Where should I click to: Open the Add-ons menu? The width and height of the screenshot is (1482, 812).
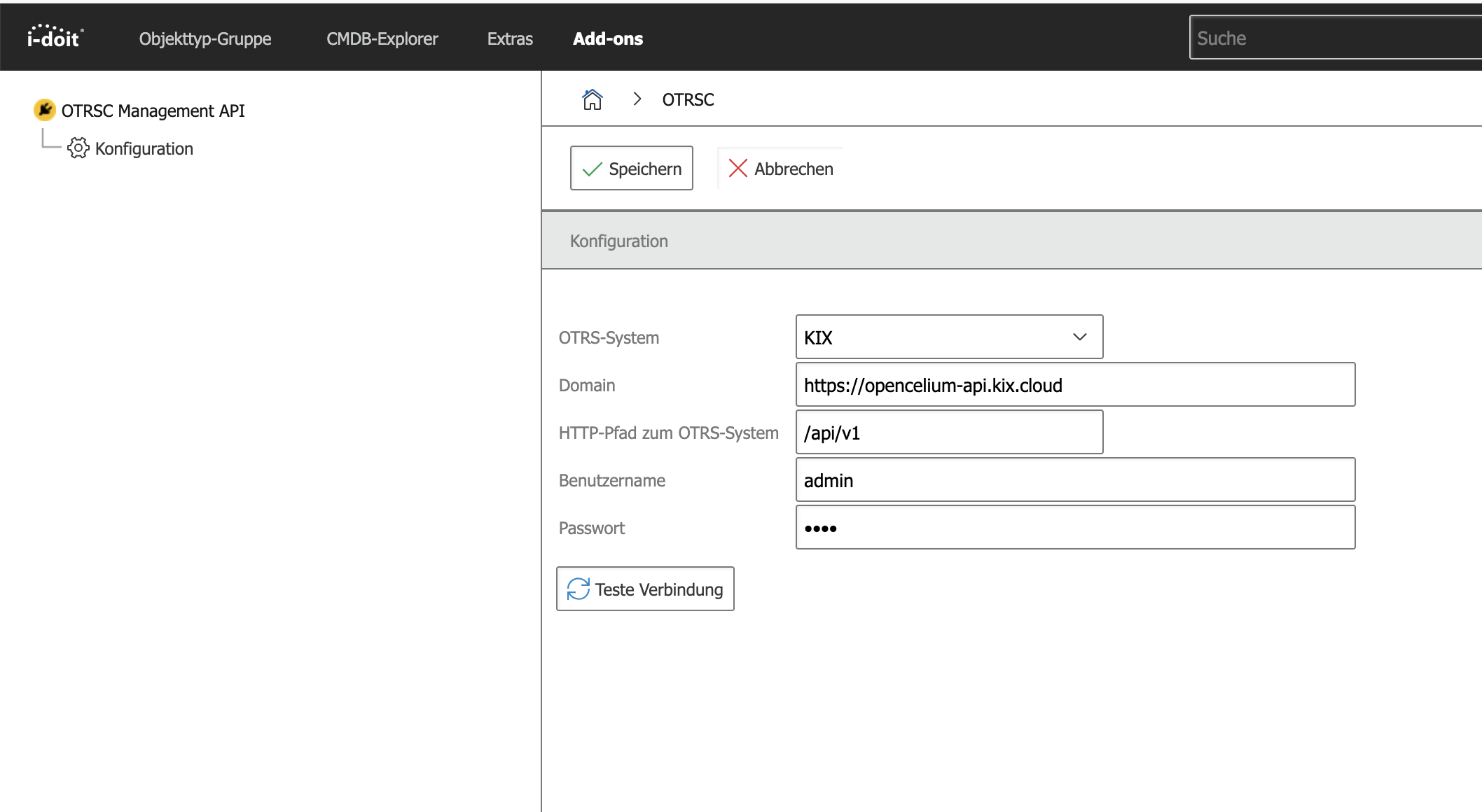click(x=608, y=38)
